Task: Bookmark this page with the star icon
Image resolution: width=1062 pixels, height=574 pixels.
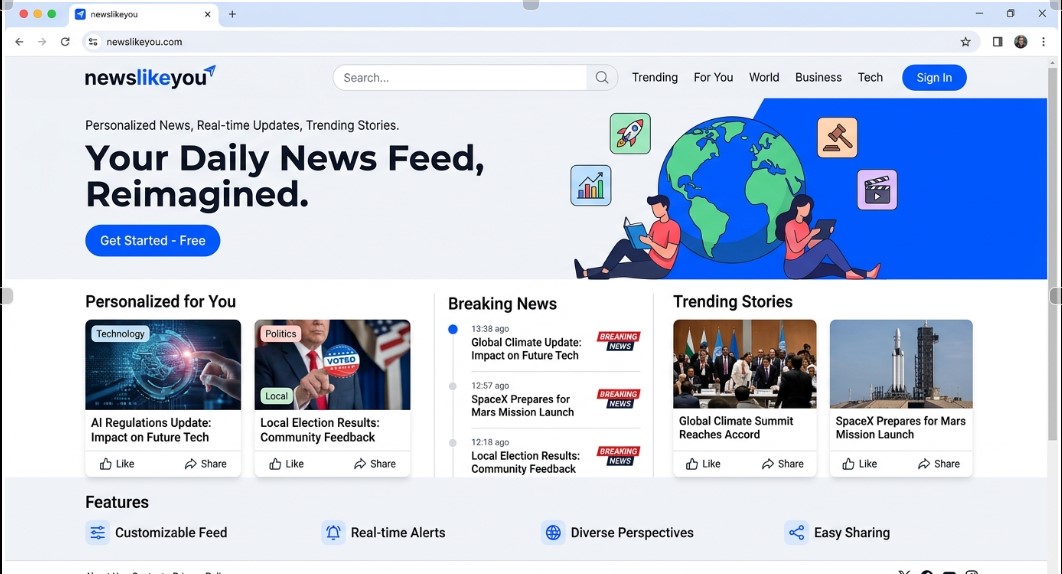Action: click(965, 41)
